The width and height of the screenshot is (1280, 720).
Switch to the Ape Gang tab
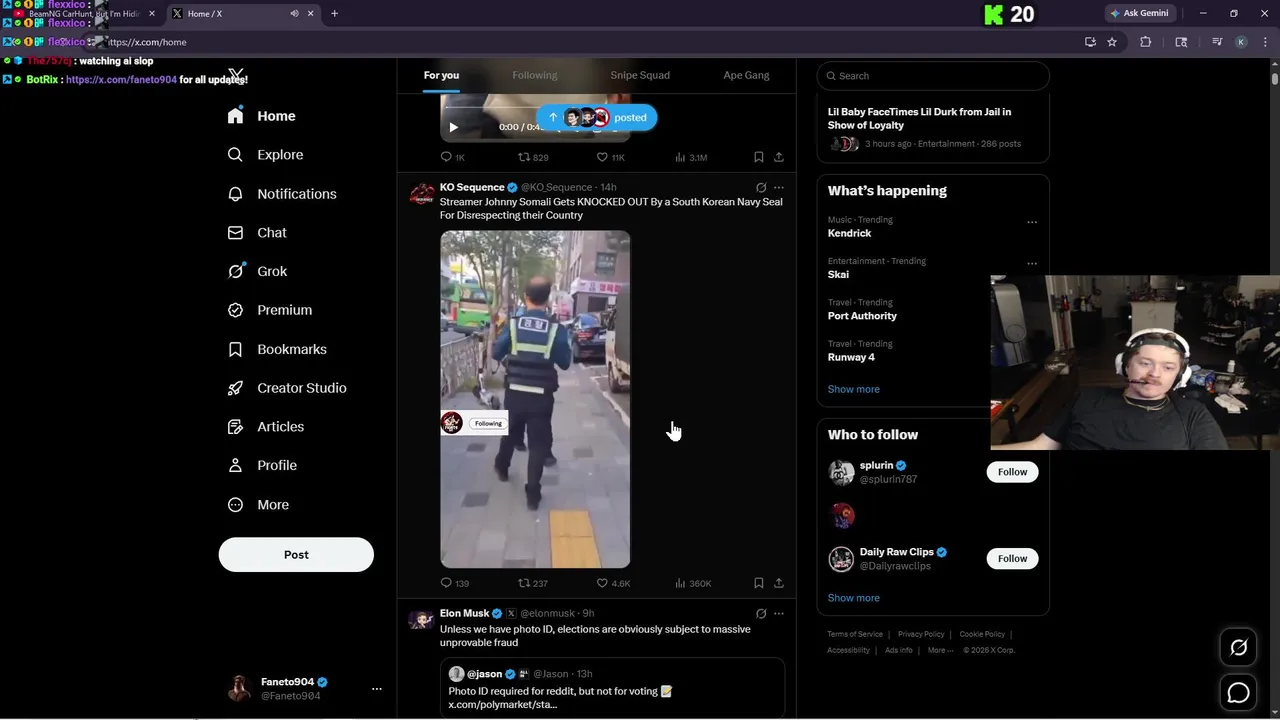[x=746, y=75]
